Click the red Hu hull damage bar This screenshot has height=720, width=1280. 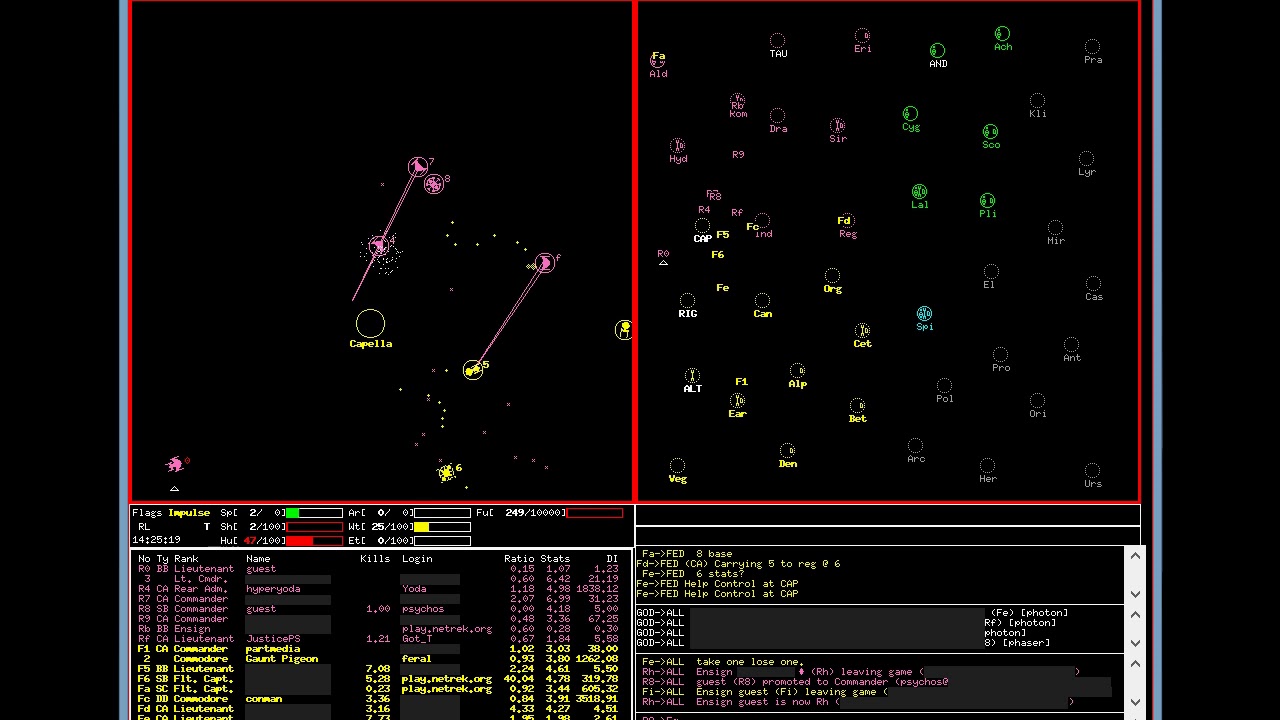(314, 541)
